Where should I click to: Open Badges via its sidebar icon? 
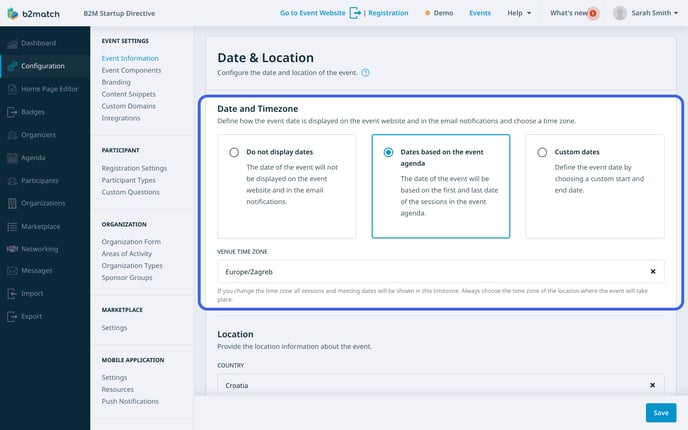[x=12, y=112]
